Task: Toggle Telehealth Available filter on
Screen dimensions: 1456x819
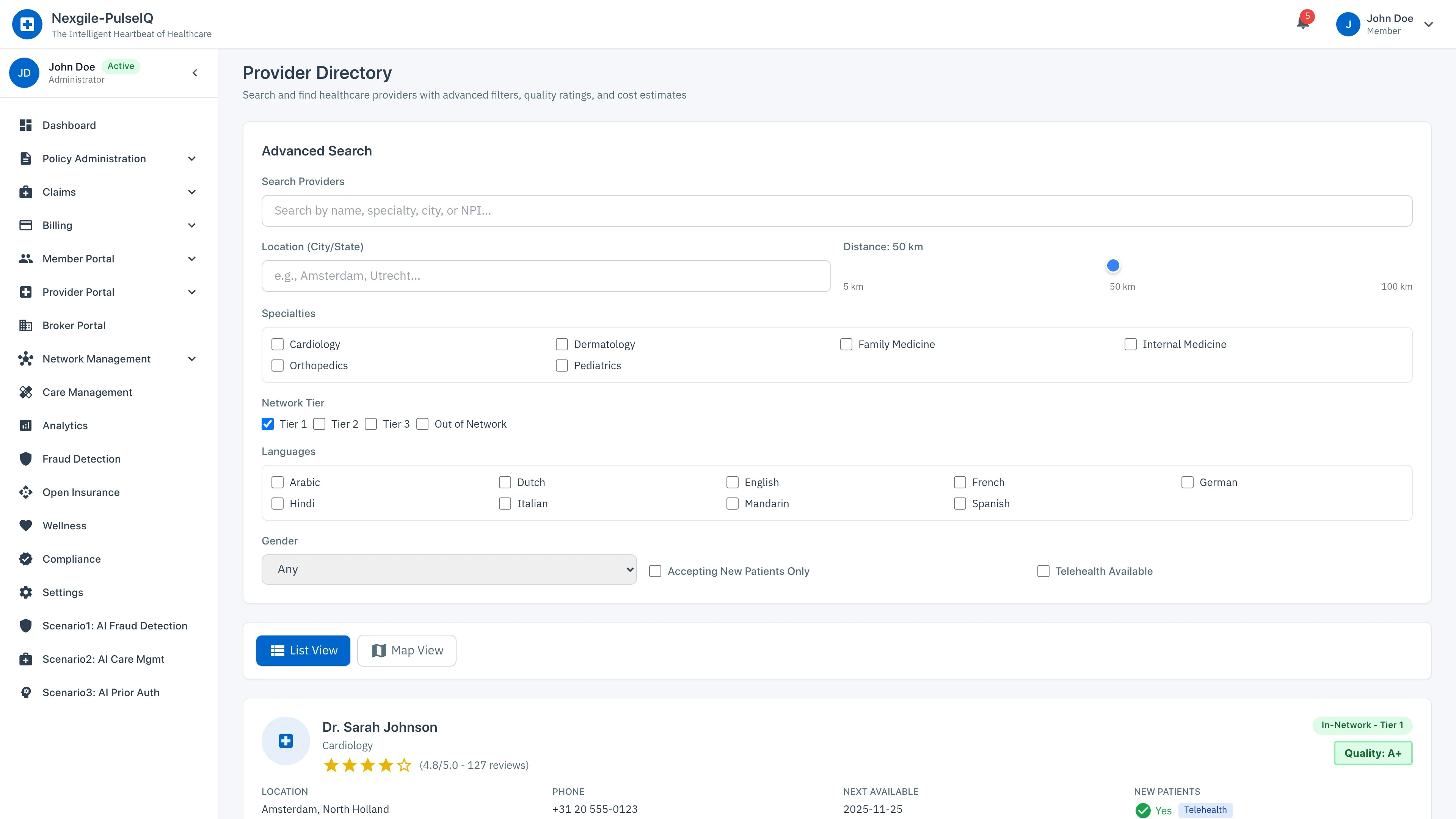Action: (x=1043, y=571)
